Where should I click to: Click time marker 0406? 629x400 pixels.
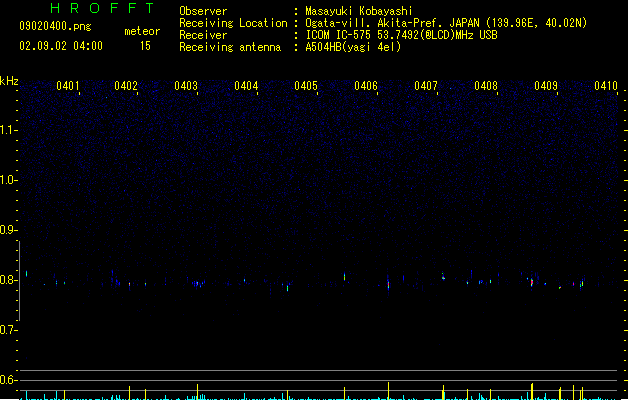coord(366,86)
